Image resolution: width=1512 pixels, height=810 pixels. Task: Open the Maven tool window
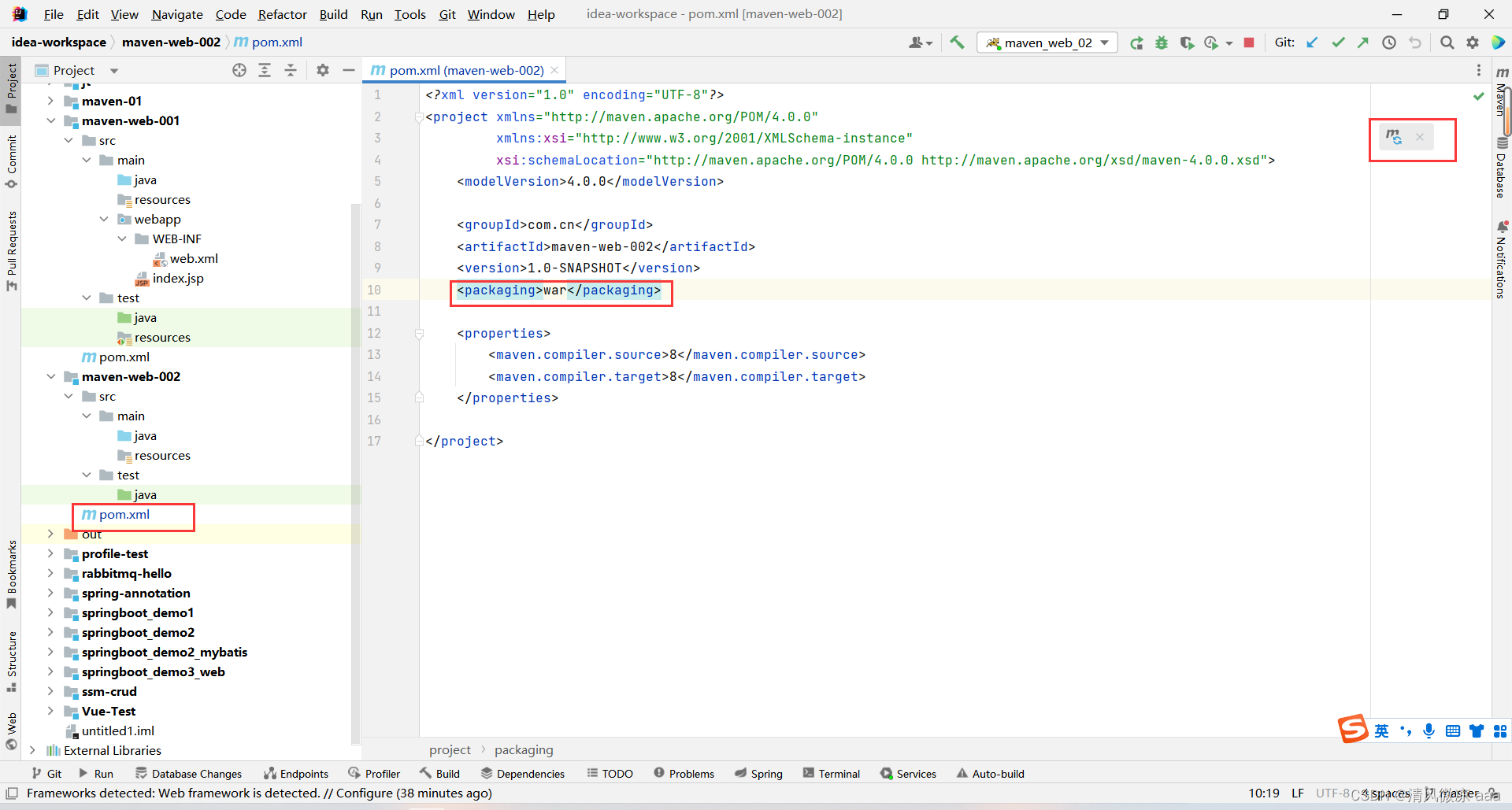tap(1502, 93)
